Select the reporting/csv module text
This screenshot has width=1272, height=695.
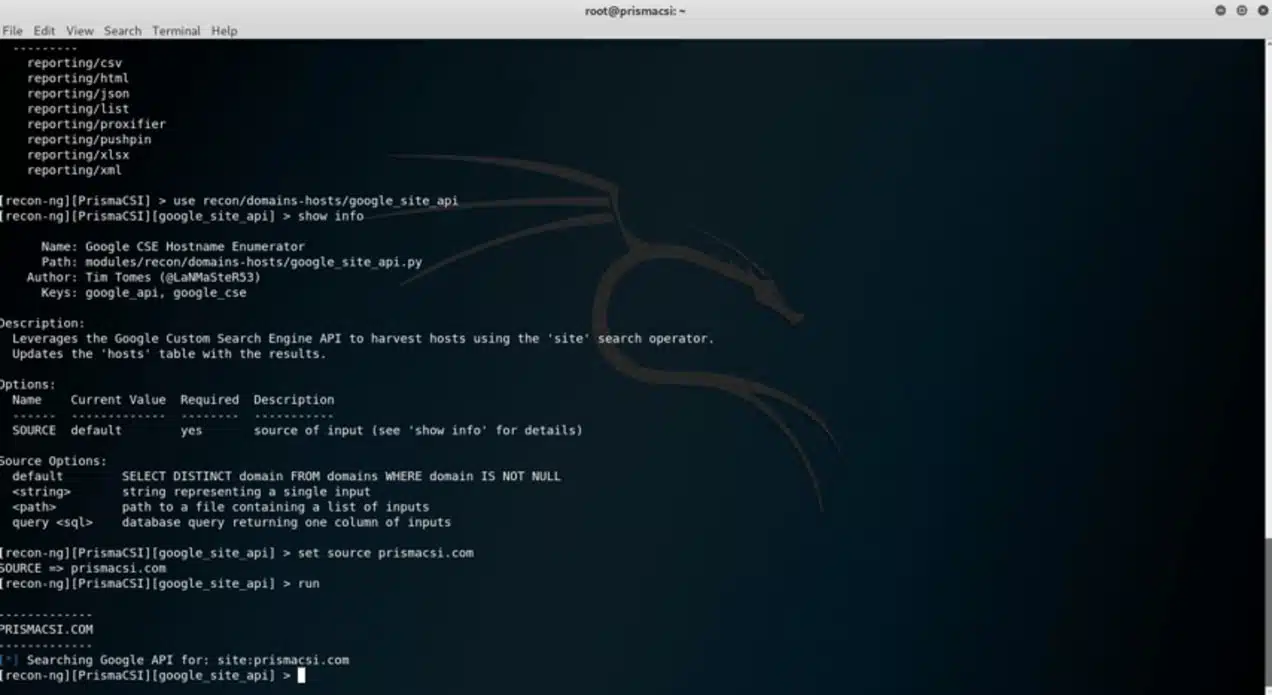(75, 62)
